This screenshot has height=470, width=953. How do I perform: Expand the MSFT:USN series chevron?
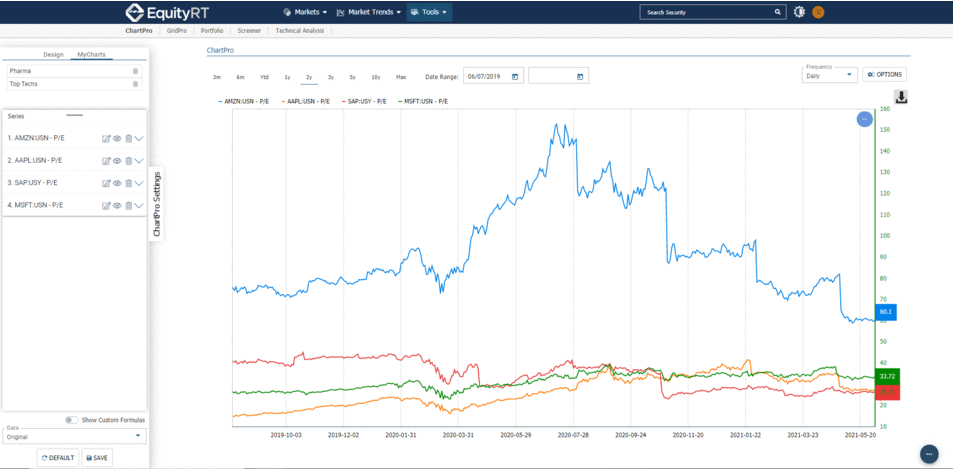pyautogui.click(x=139, y=206)
